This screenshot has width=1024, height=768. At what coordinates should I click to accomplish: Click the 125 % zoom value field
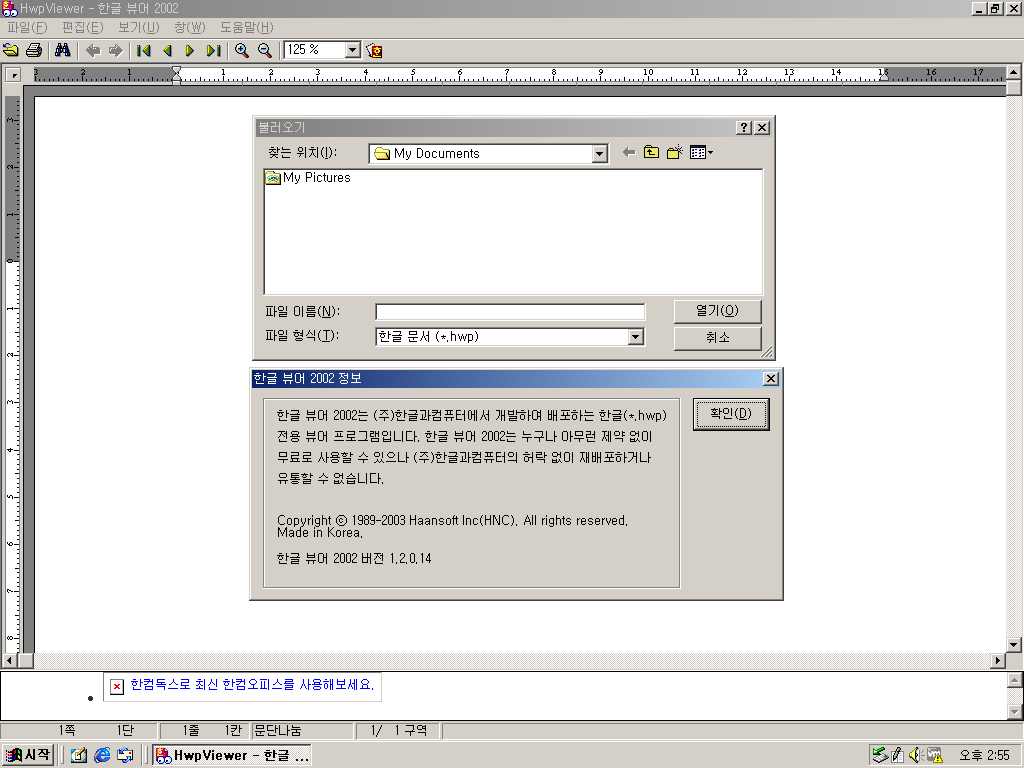click(x=315, y=50)
